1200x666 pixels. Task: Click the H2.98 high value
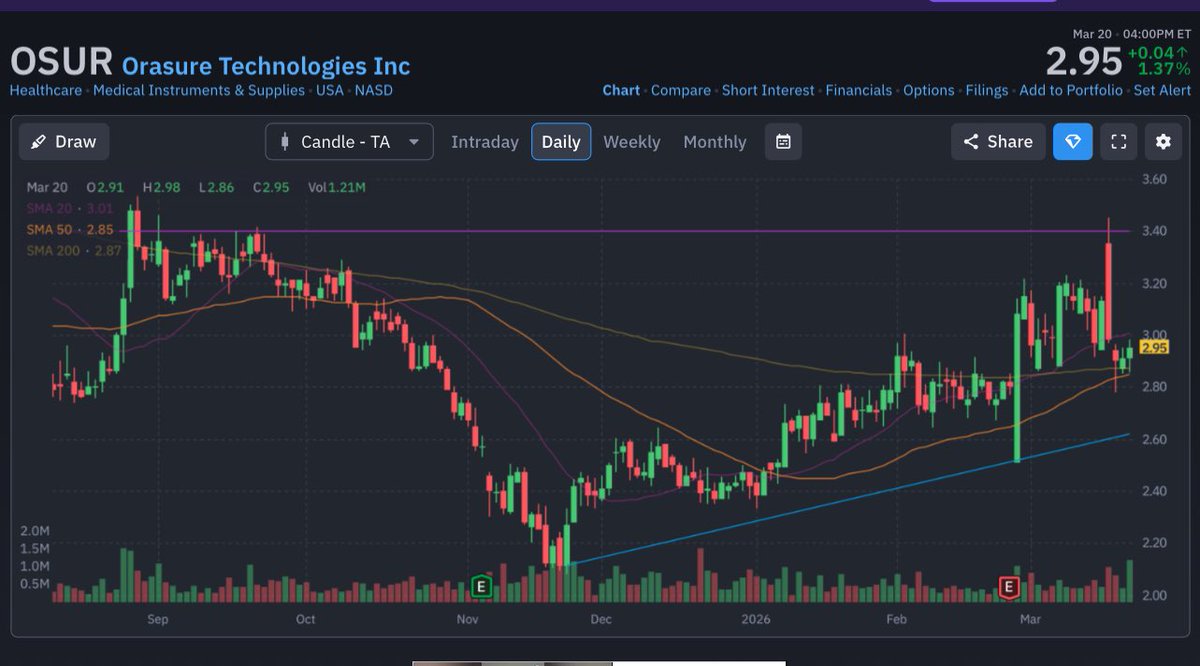(x=162, y=187)
